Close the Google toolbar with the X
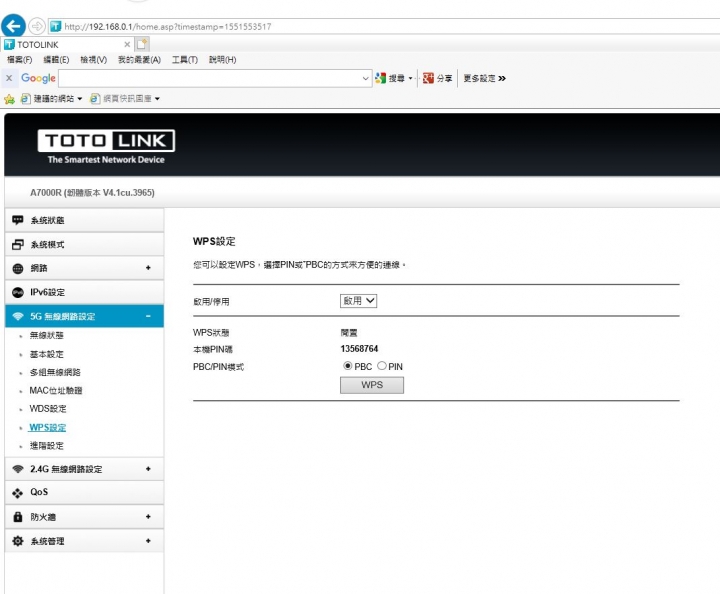The width and height of the screenshot is (720, 594). (9, 78)
